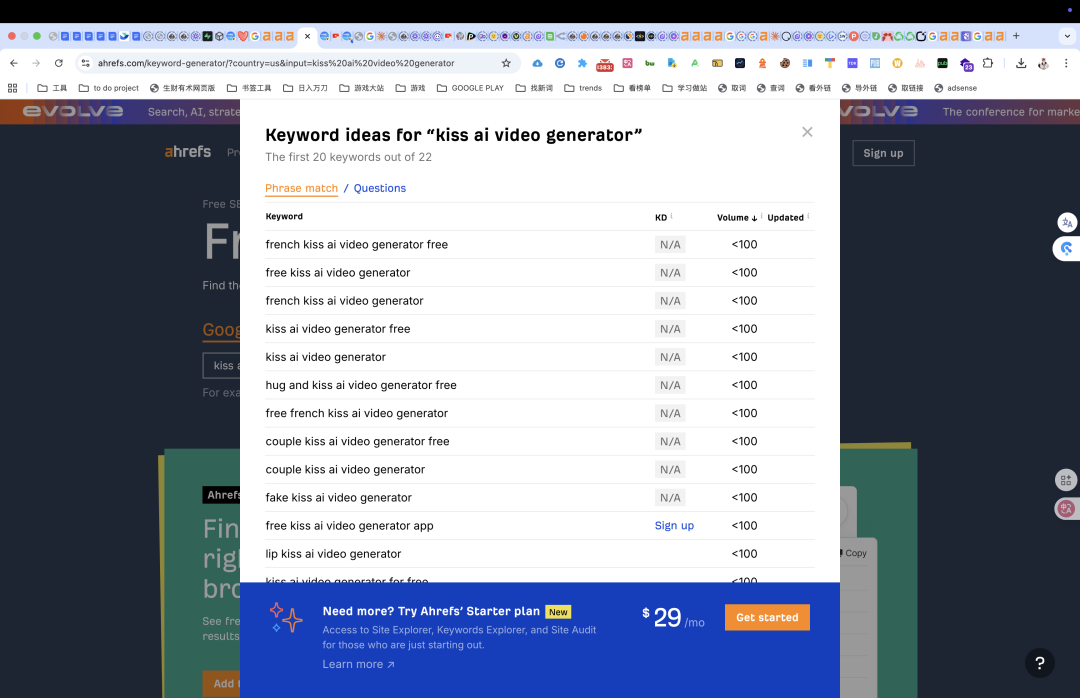Viewport: 1080px width, 698px height.
Task: Click the Keyword column header
Action: click(x=284, y=216)
